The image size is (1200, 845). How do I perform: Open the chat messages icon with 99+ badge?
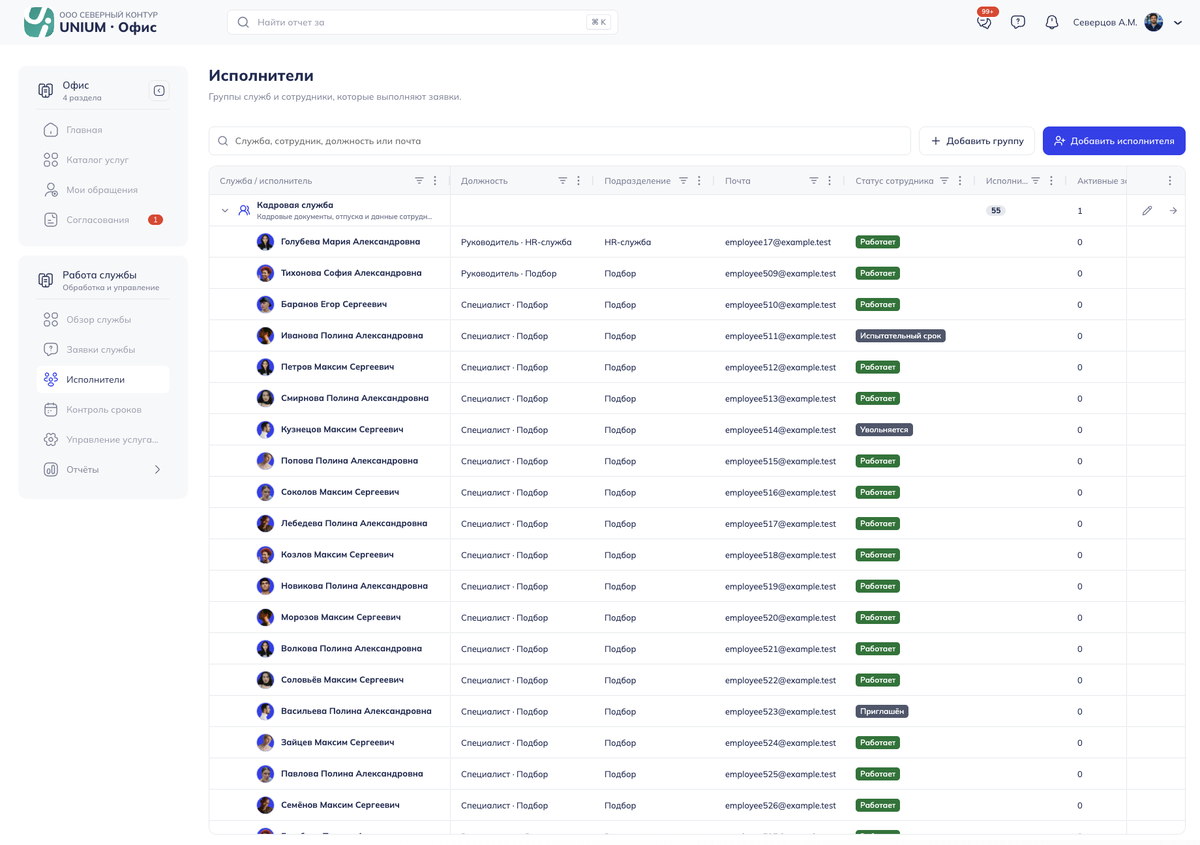(985, 22)
